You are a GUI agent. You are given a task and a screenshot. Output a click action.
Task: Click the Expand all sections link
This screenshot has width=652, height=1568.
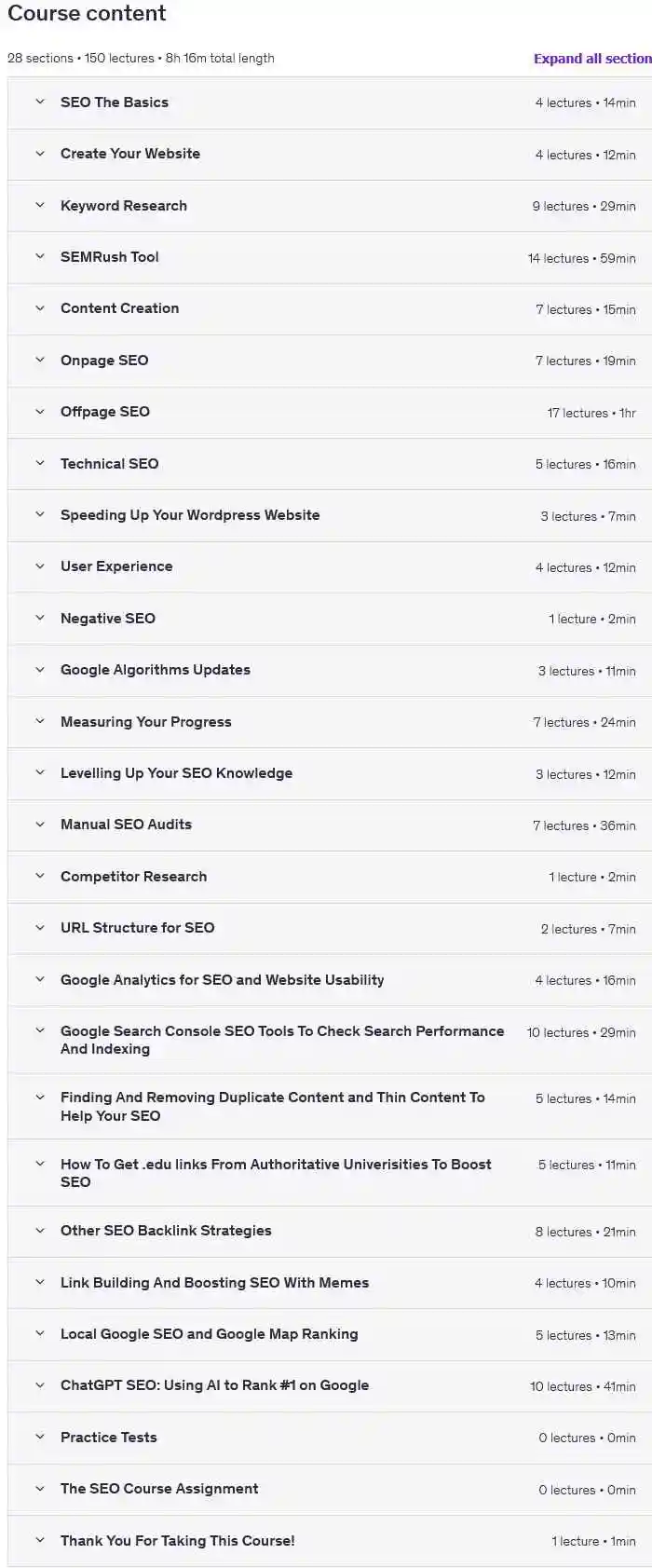coord(592,58)
